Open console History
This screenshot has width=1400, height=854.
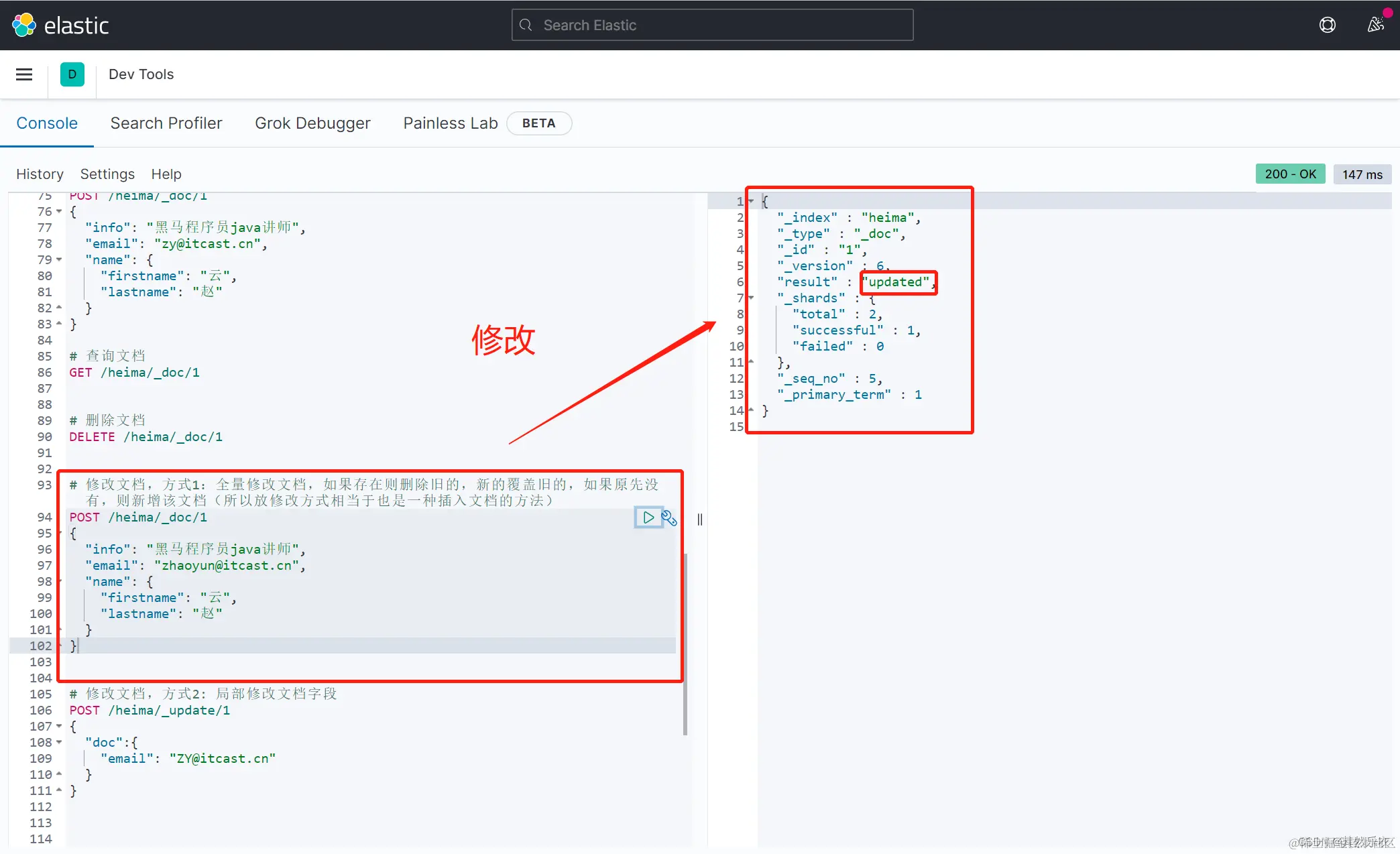40,174
